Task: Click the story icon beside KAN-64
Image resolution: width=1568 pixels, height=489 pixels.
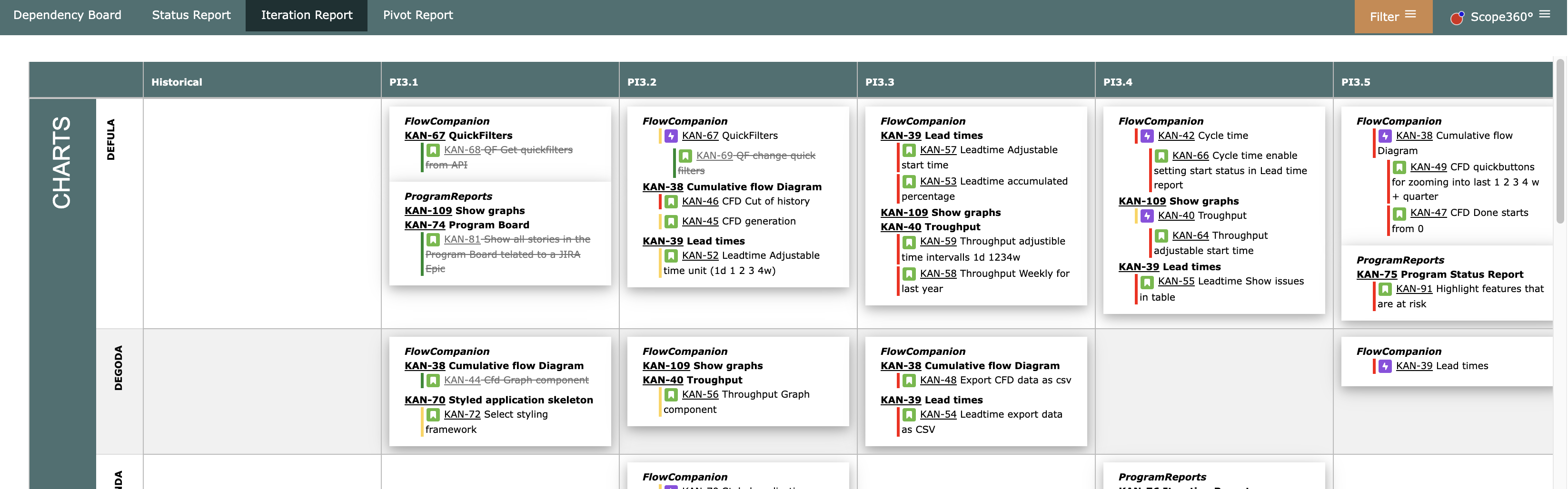Action: pos(1161,235)
